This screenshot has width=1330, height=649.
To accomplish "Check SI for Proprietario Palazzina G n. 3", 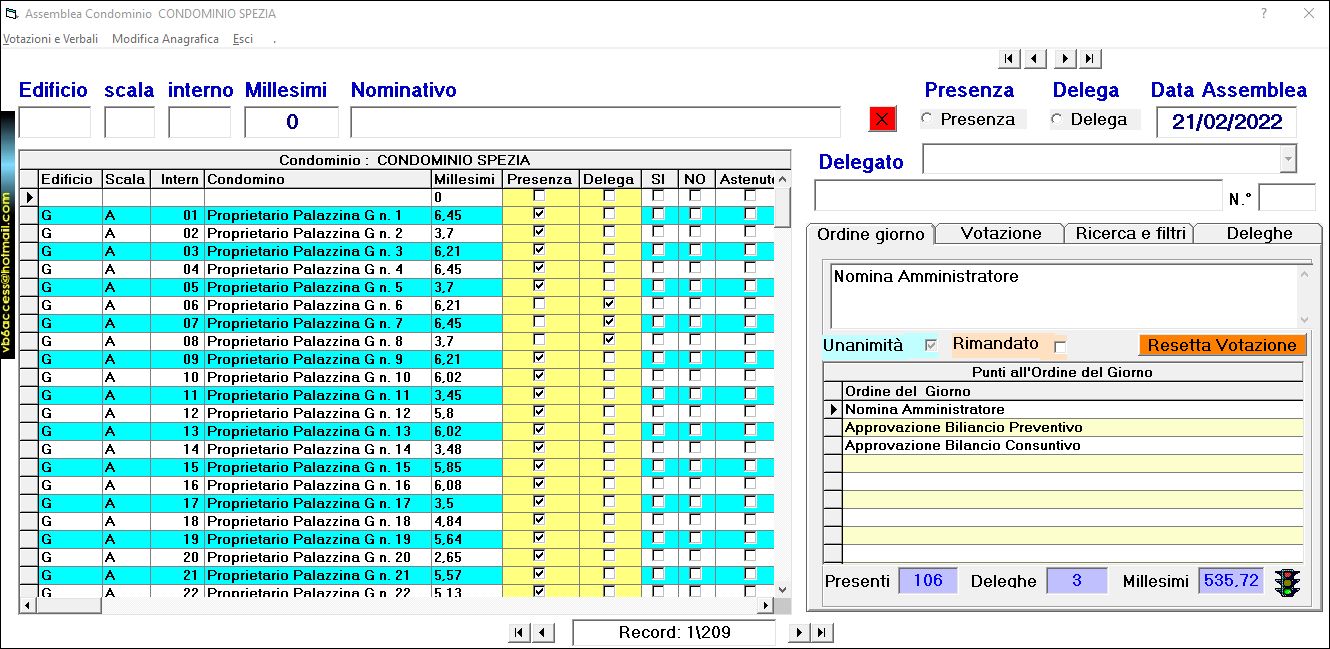I will (658, 251).
